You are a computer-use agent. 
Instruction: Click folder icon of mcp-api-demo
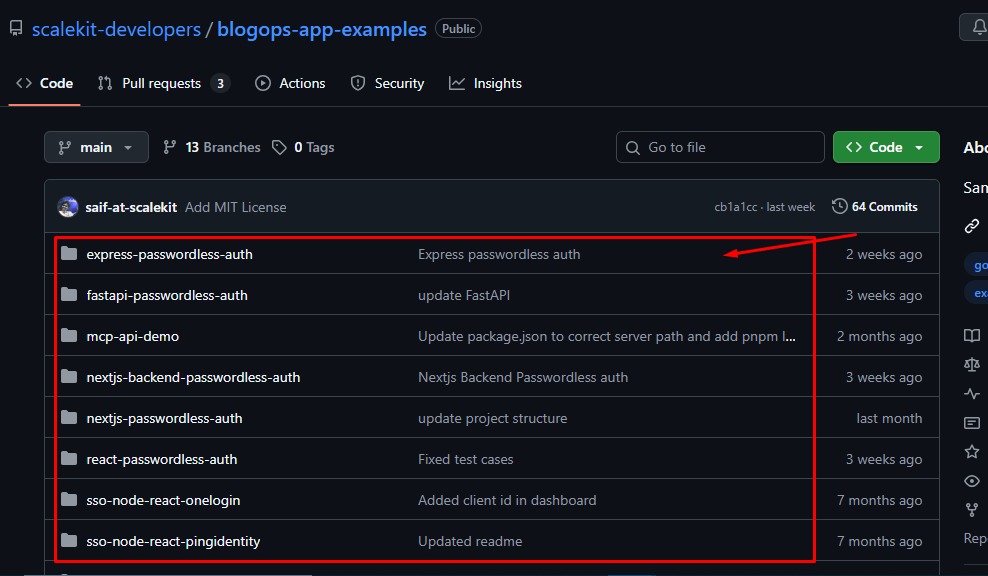pos(69,335)
